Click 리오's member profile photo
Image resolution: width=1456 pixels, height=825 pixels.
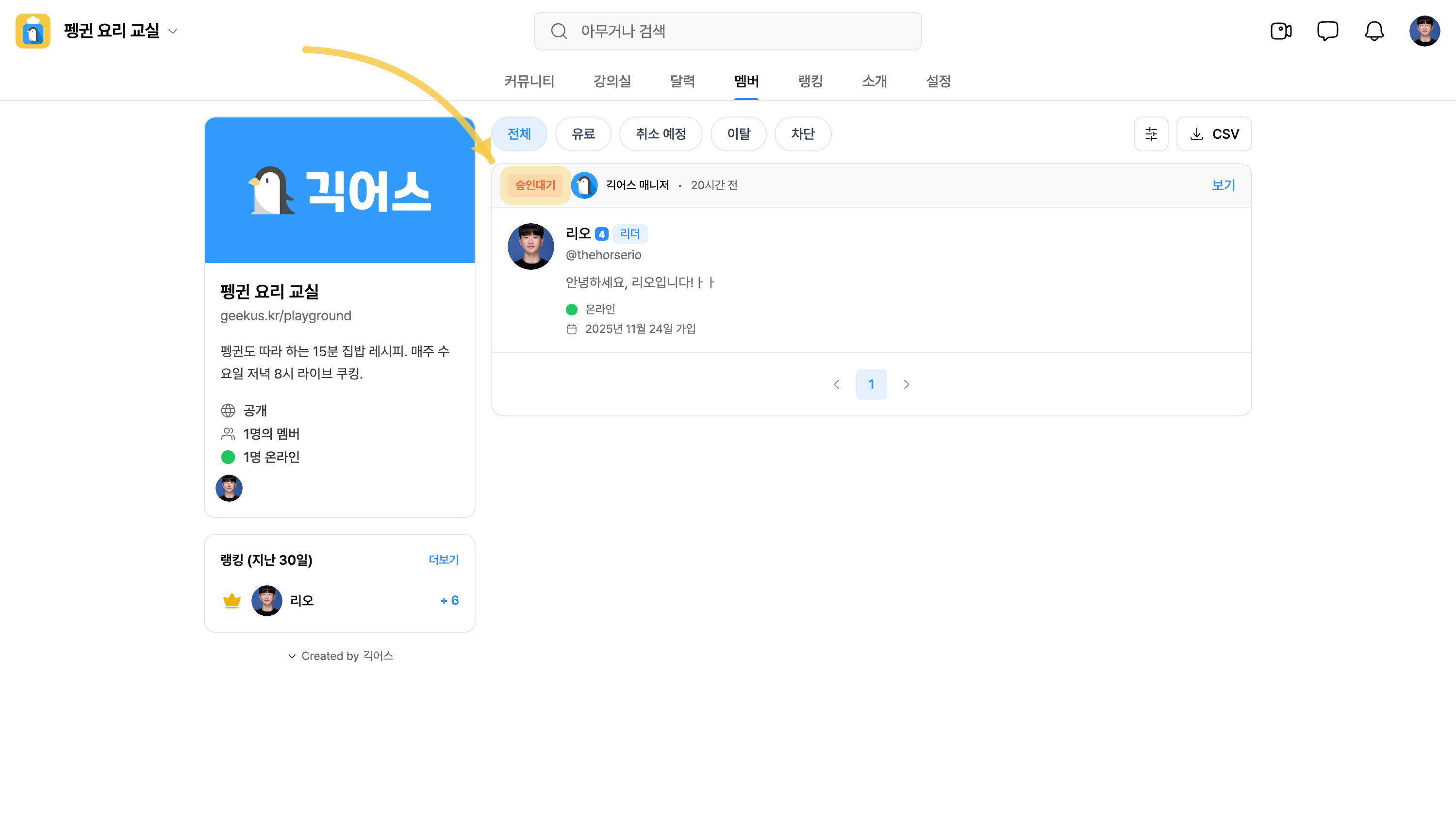[530, 247]
